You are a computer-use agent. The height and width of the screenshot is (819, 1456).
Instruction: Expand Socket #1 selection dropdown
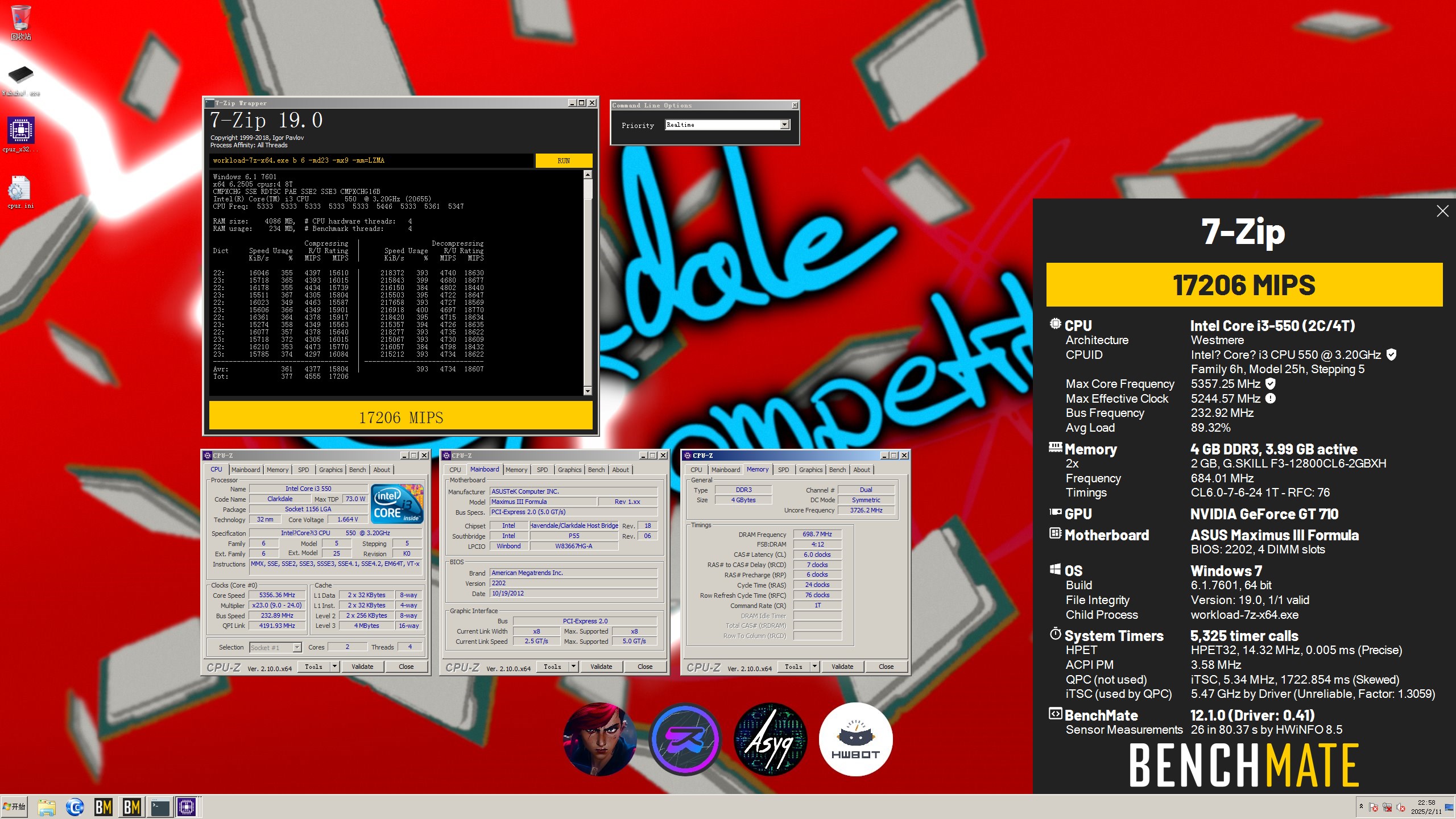pyautogui.click(x=297, y=647)
